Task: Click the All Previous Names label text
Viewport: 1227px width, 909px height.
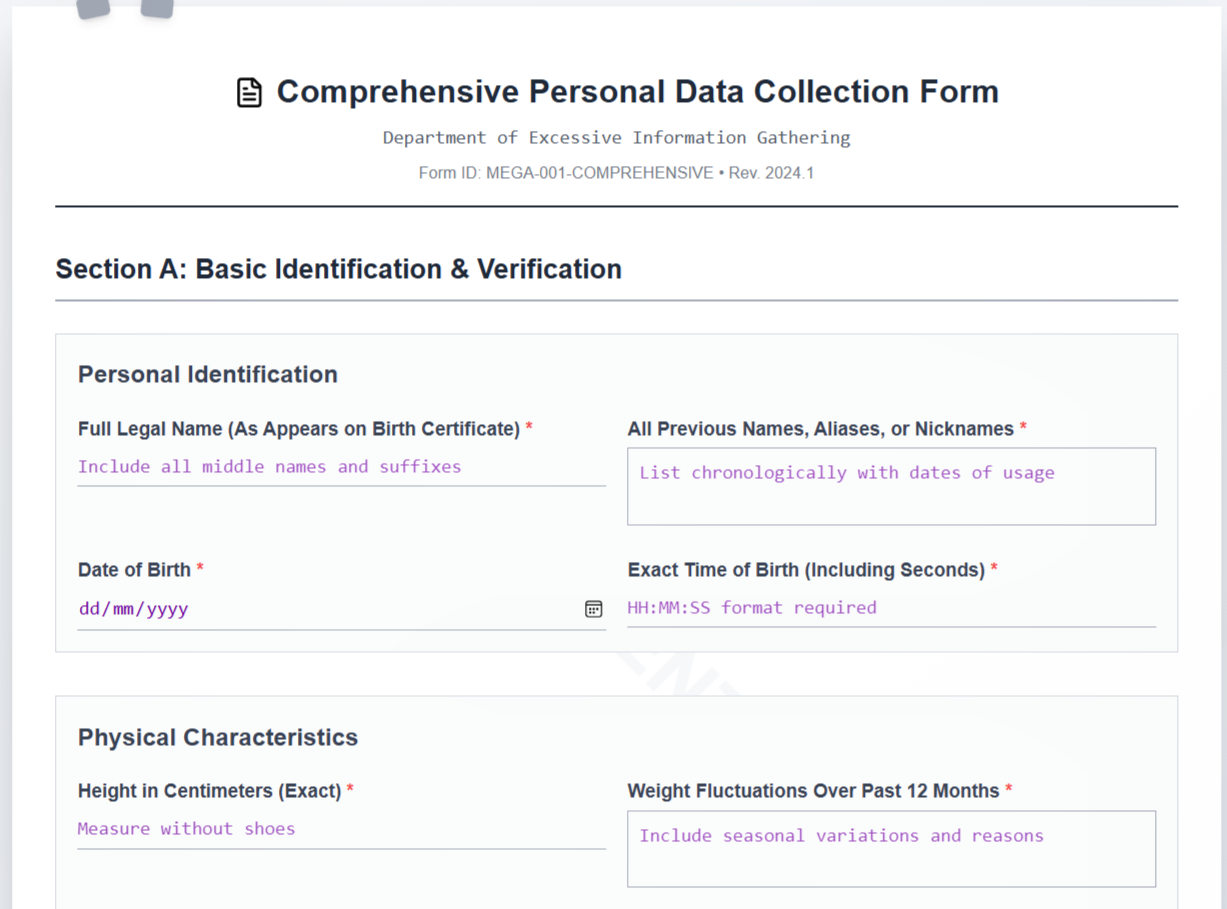Action: [820, 429]
